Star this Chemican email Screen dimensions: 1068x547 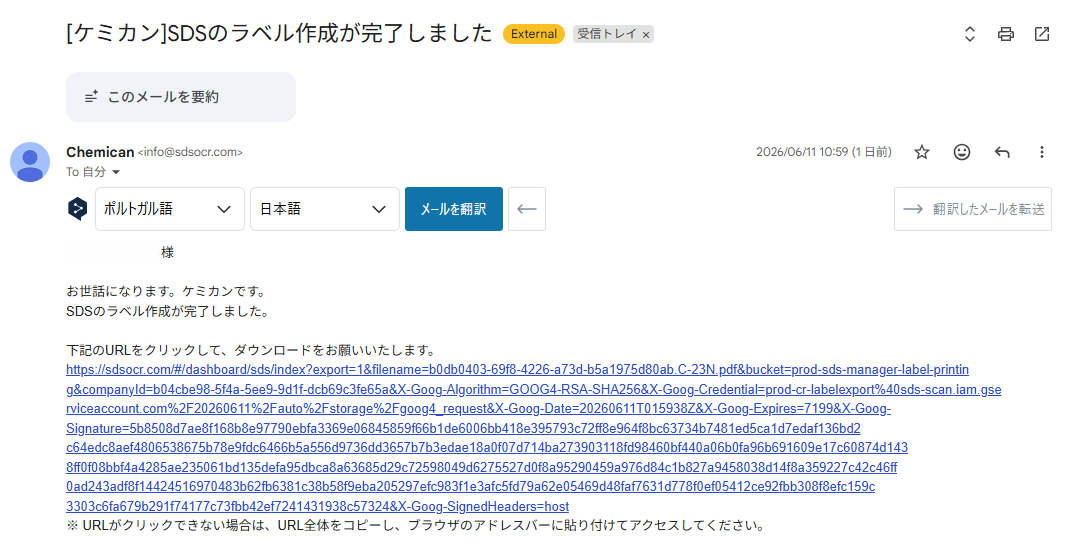click(922, 152)
